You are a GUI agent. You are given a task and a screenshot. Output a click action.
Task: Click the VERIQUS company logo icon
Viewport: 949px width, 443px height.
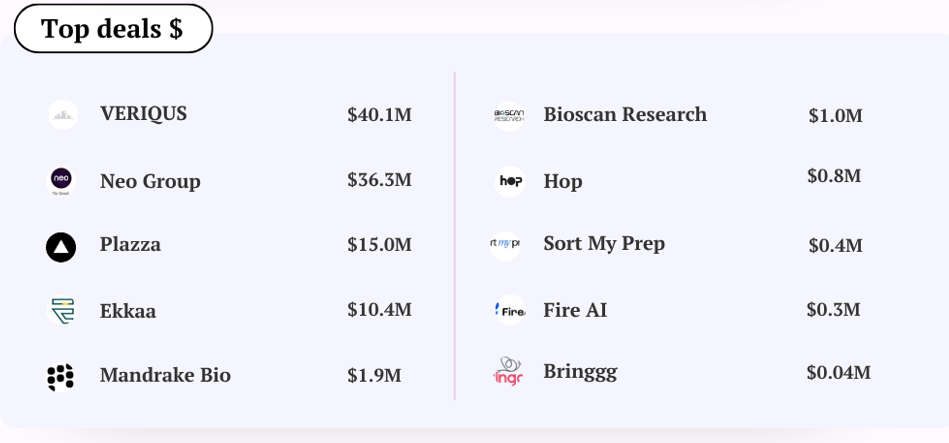coord(63,115)
